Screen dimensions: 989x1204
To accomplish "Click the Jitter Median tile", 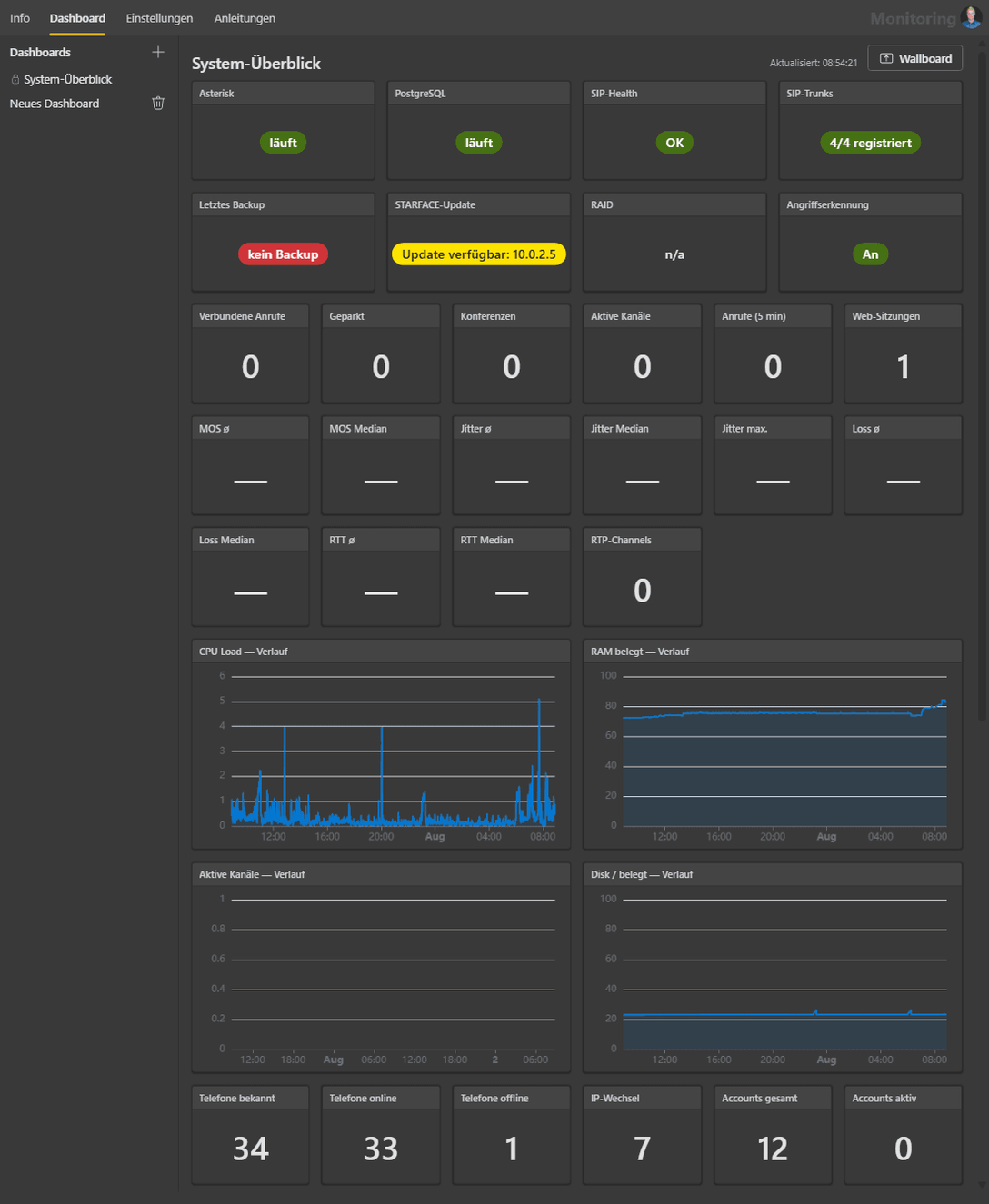I will click(x=643, y=465).
